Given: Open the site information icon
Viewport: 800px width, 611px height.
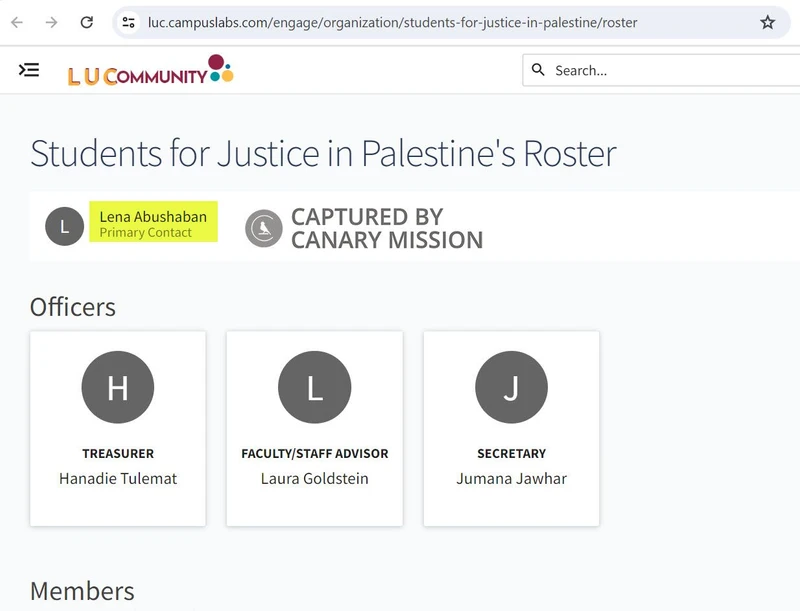Looking at the screenshot, I should click(129, 22).
